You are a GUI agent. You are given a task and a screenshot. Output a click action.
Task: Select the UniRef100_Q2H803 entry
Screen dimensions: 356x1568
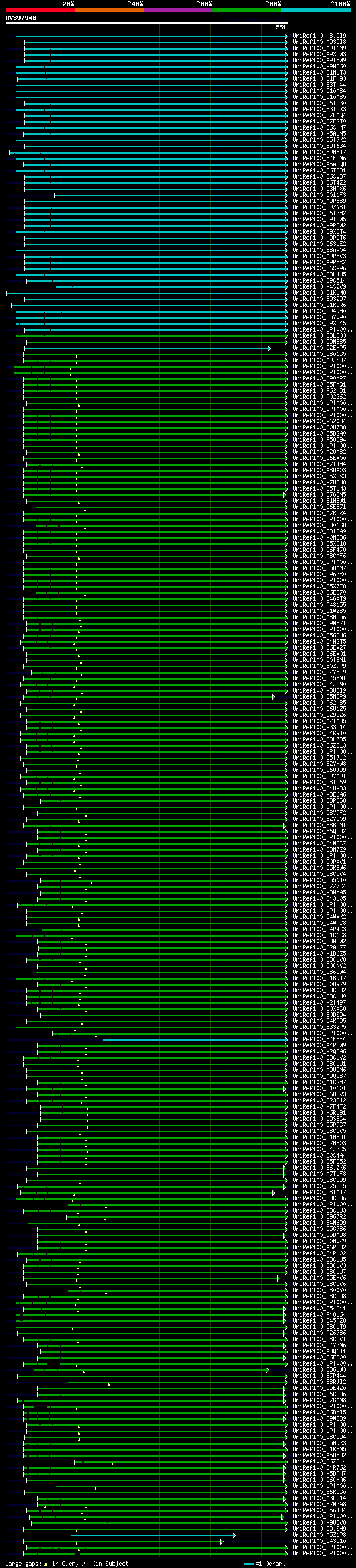319,1143
